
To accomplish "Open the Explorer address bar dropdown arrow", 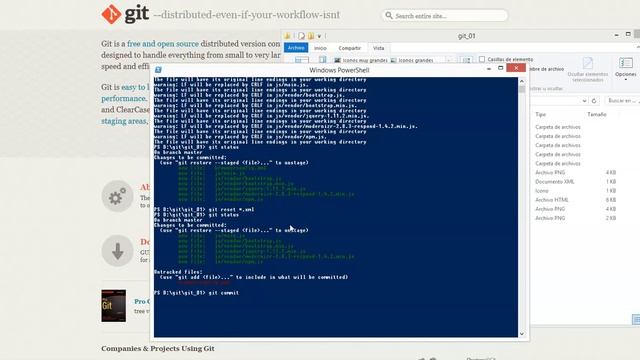I will click(x=584, y=101).
